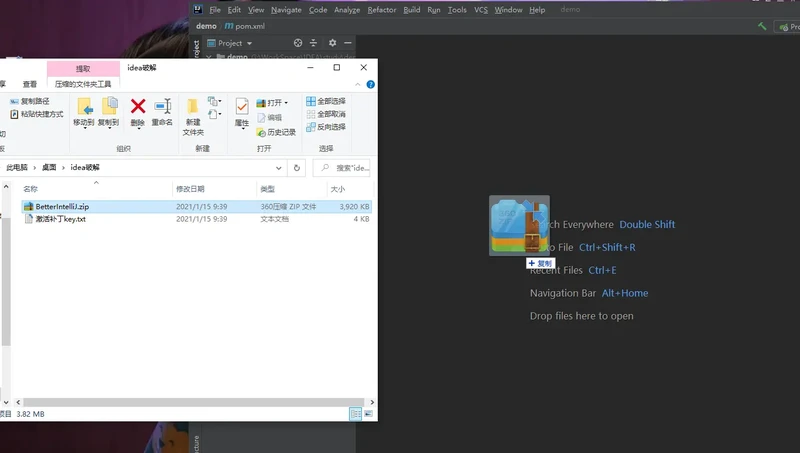
Task: Click the red Delete icon in ribbon
Action: pos(138,107)
